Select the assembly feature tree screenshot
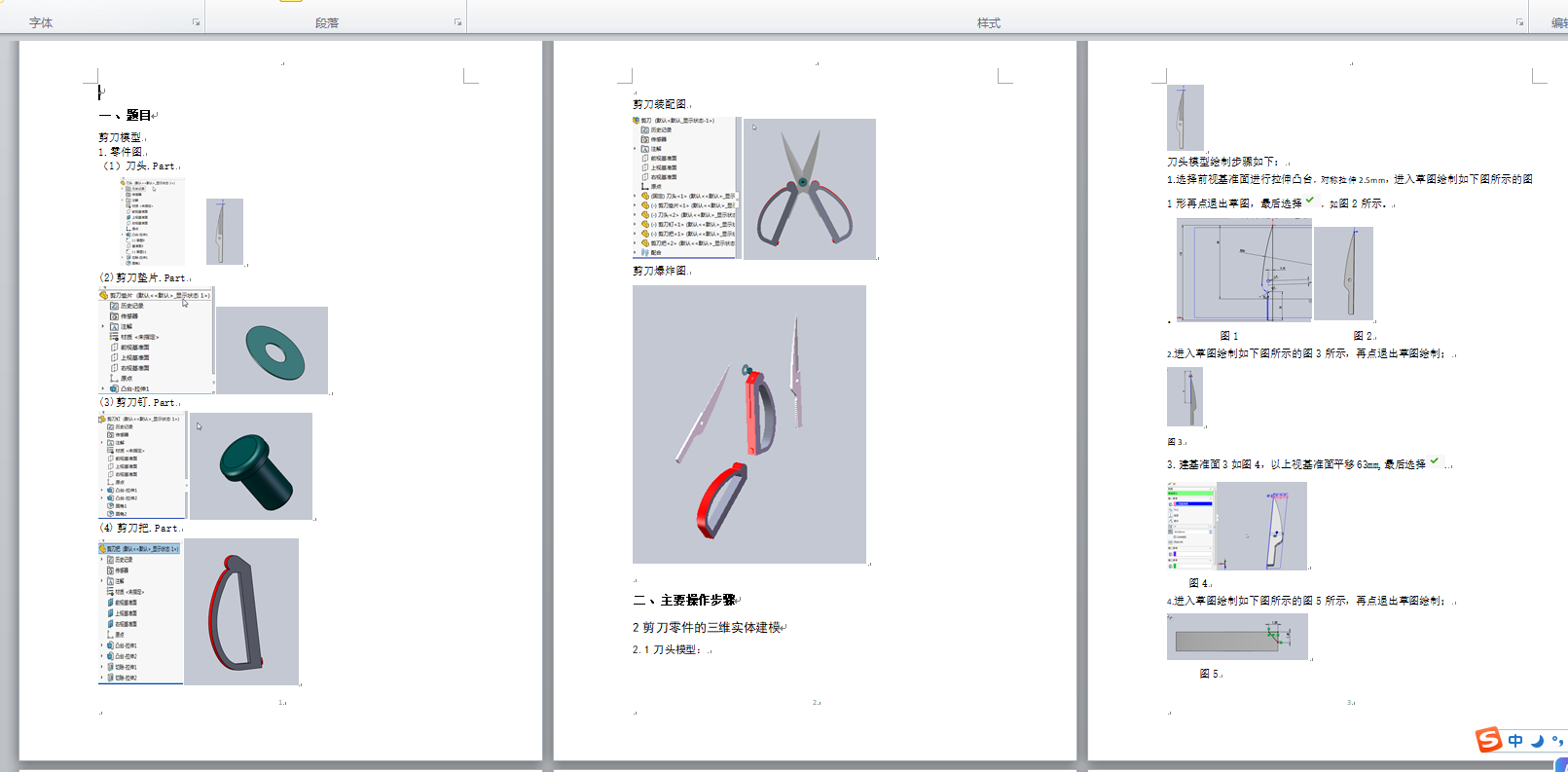Image resolution: width=1568 pixels, height=772 pixels. [686, 187]
